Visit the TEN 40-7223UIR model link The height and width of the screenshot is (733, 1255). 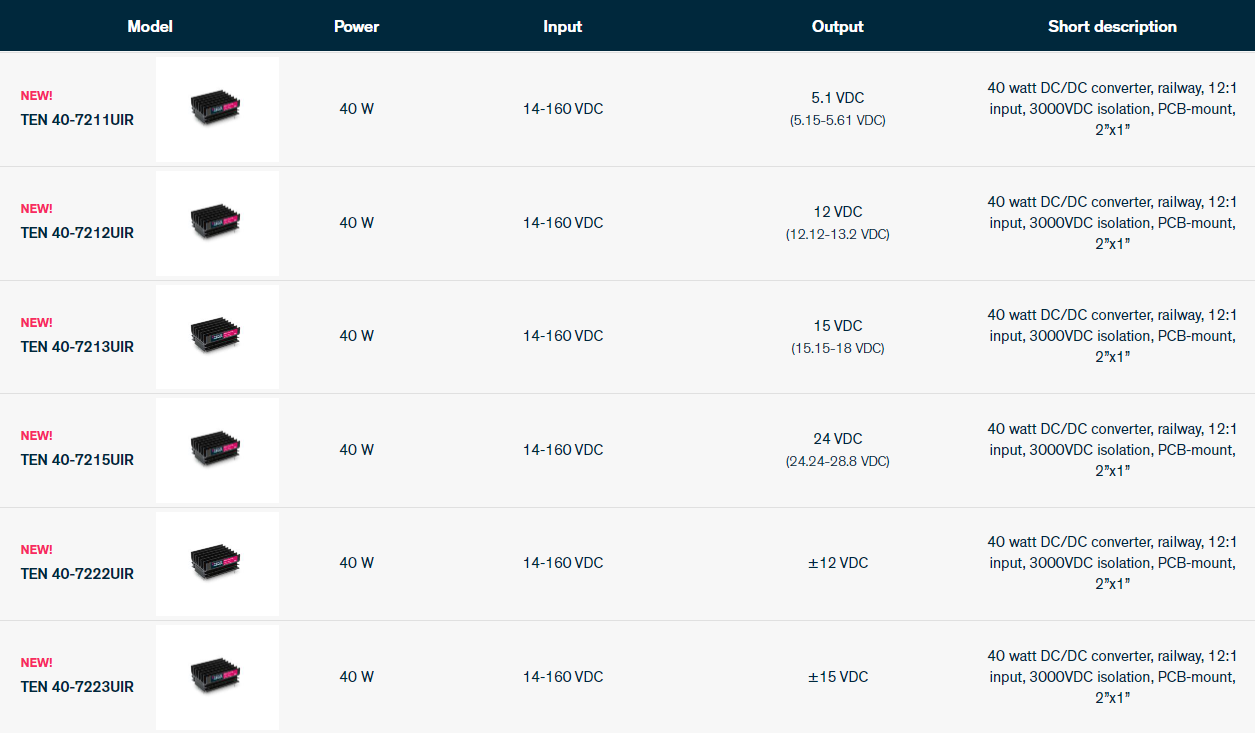pos(77,687)
